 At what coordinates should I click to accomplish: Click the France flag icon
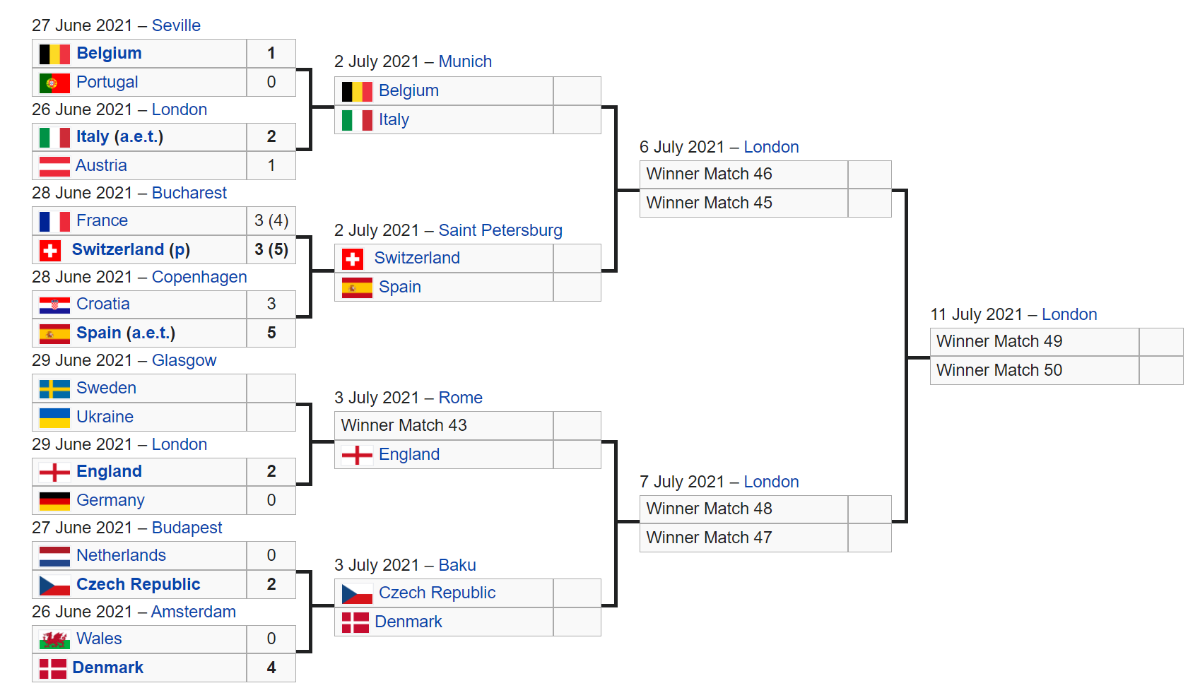54,221
